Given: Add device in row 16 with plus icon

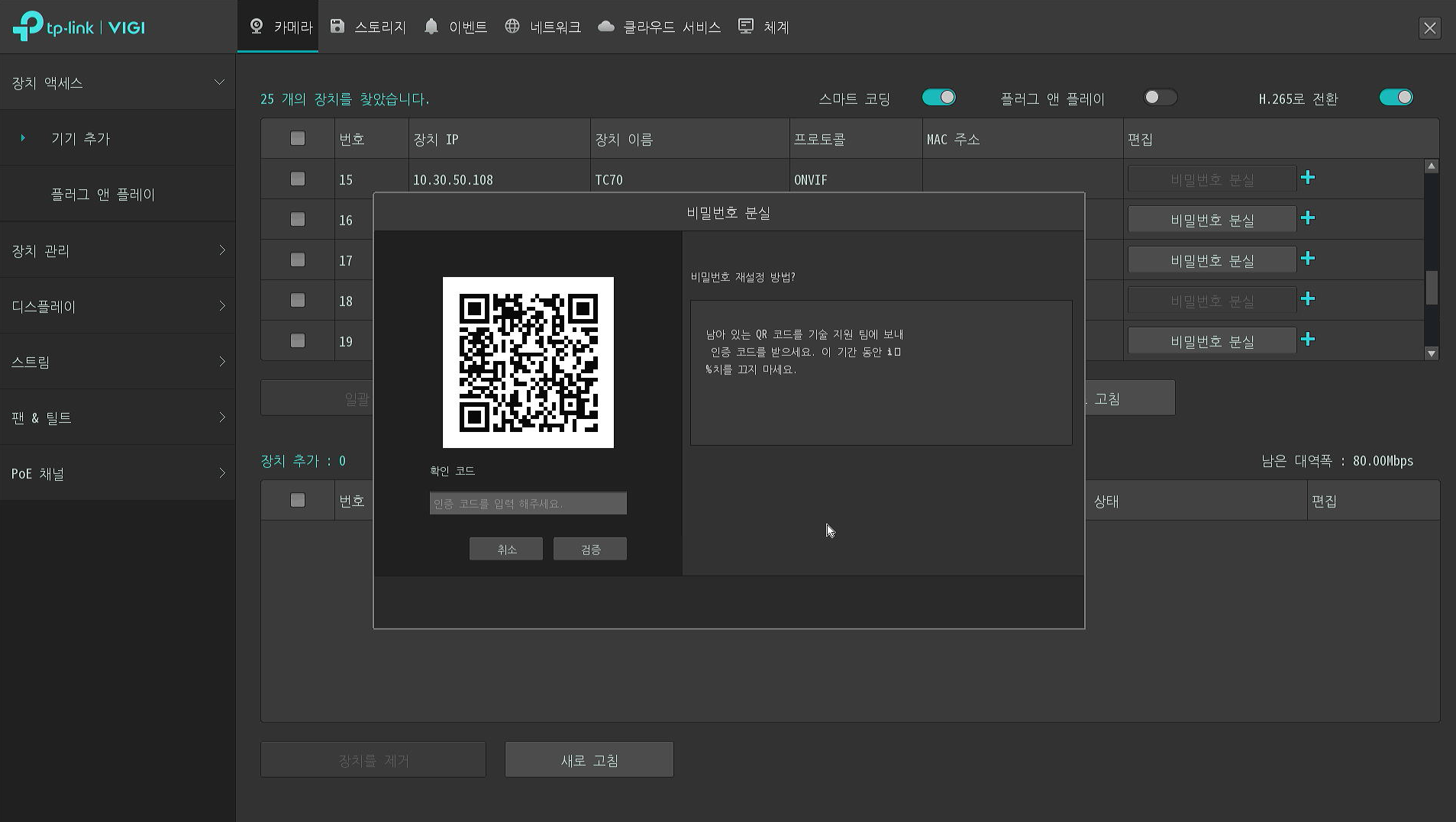Looking at the screenshot, I should point(1308,218).
